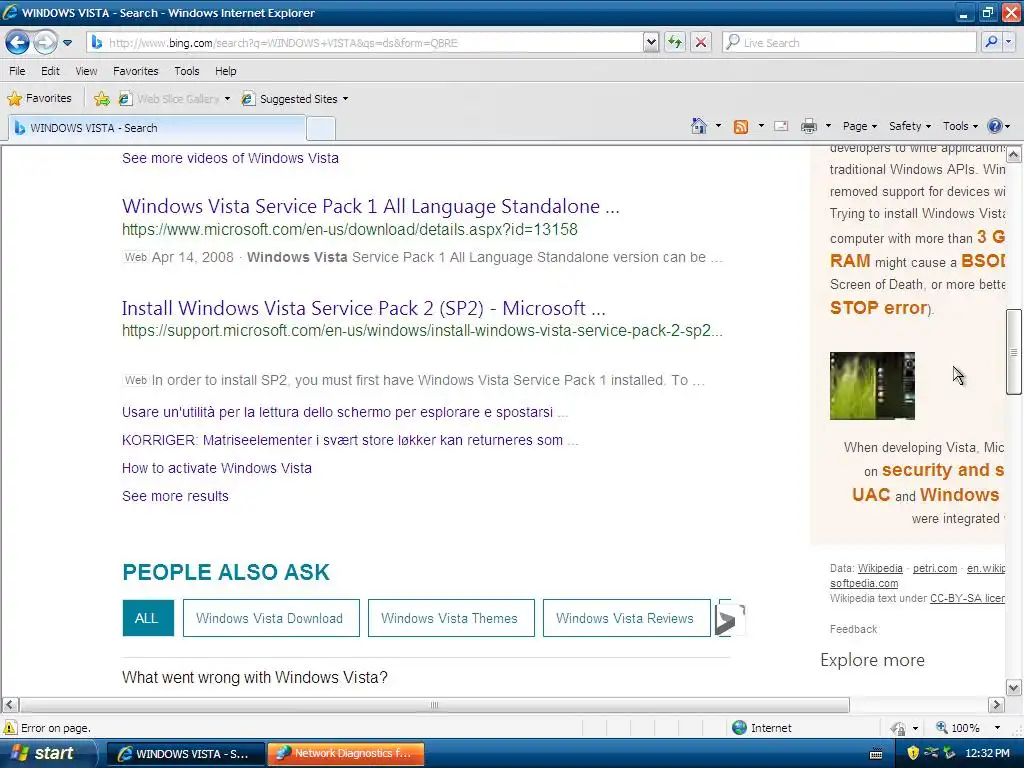The width and height of the screenshot is (1024, 768).
Task: Click the Refresh page icon
Action: point(675,43)
